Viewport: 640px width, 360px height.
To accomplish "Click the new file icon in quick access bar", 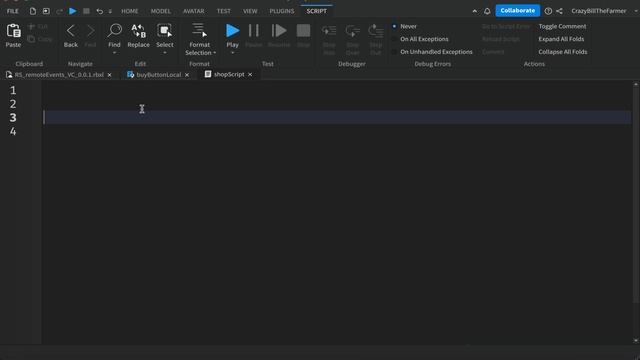I will pos(33,11).
